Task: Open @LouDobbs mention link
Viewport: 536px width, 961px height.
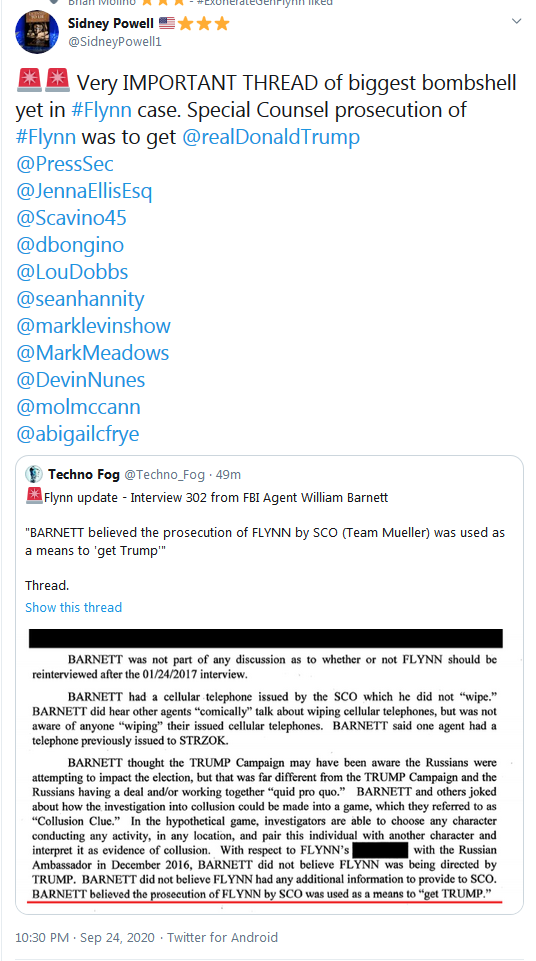Action: (72, 272)
